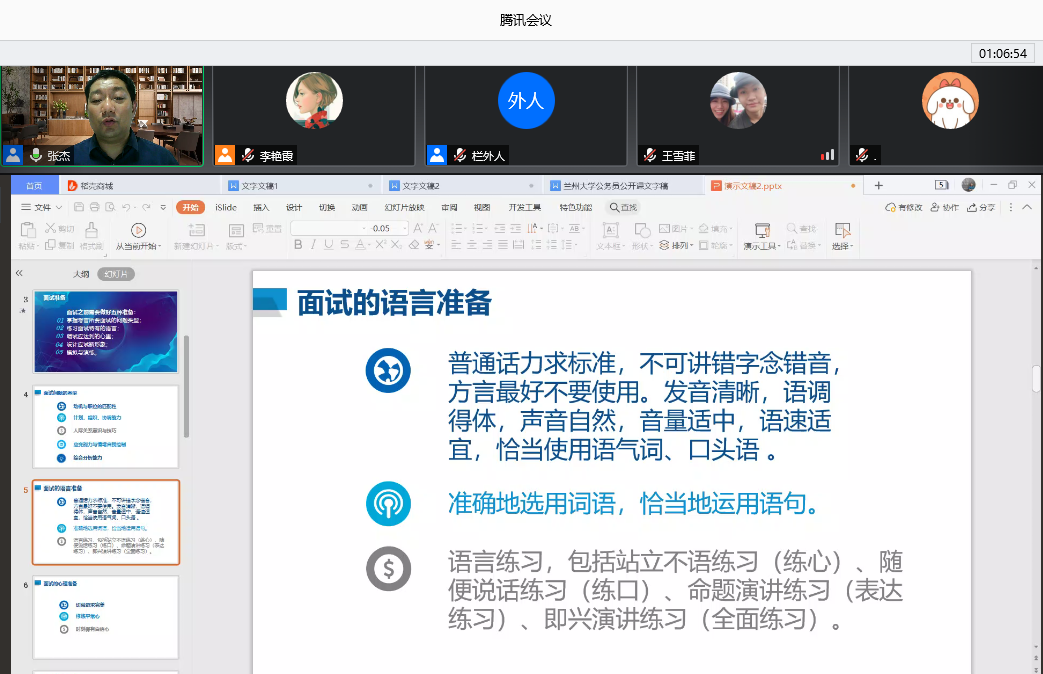Toggle 张杰's microphone icon

[35, 155]
